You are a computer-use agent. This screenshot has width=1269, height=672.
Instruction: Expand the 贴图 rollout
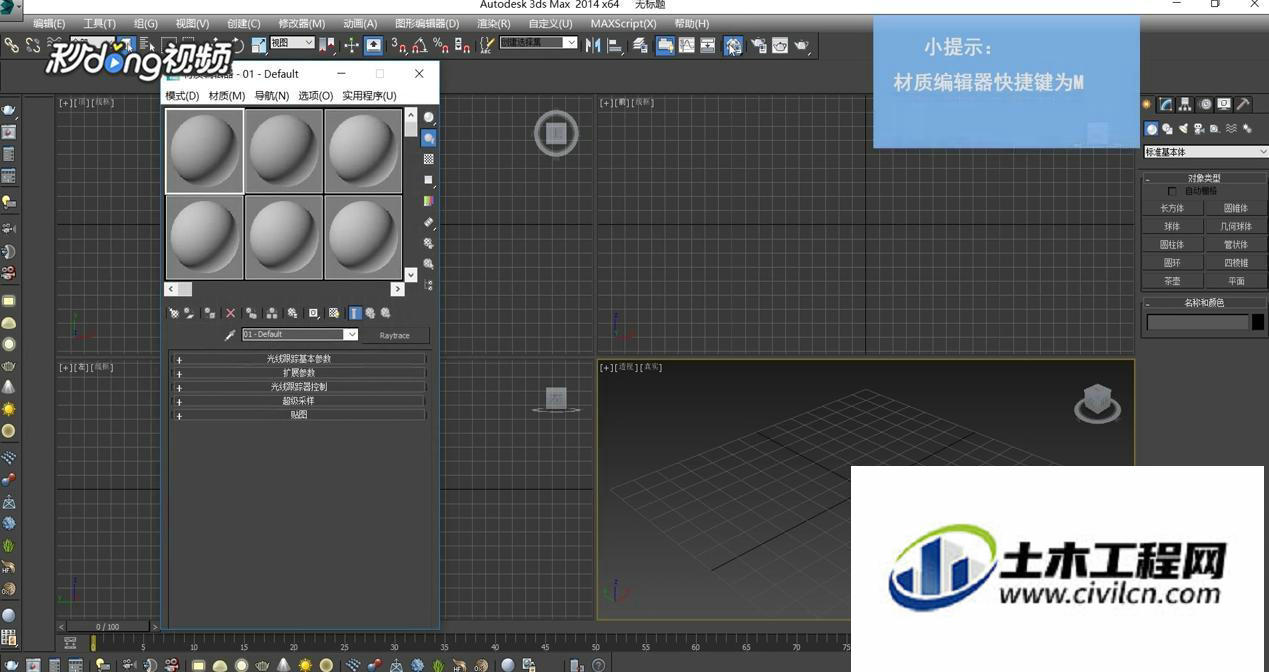point(298,415)
